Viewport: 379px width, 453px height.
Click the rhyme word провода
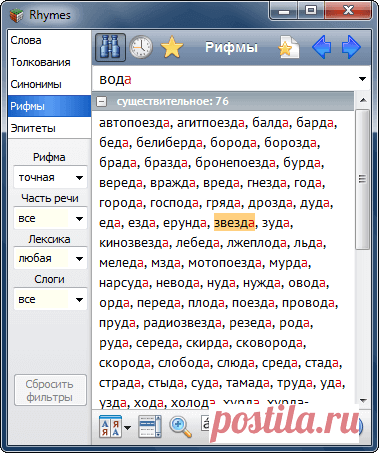(x=308, y=303)
